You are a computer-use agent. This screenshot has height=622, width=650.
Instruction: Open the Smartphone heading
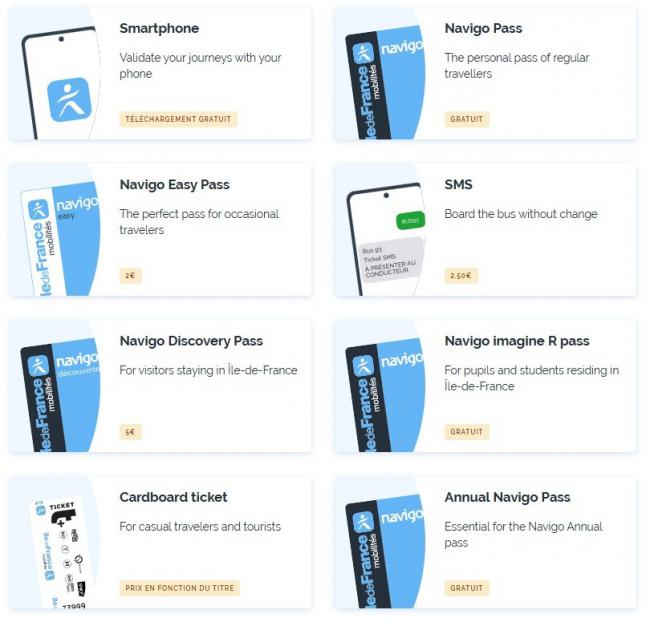tap(159, 28)
